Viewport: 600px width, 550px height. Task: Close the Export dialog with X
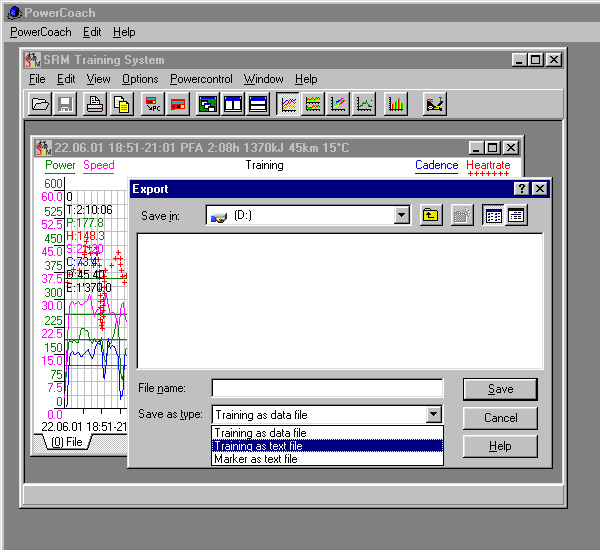point(540,188)
